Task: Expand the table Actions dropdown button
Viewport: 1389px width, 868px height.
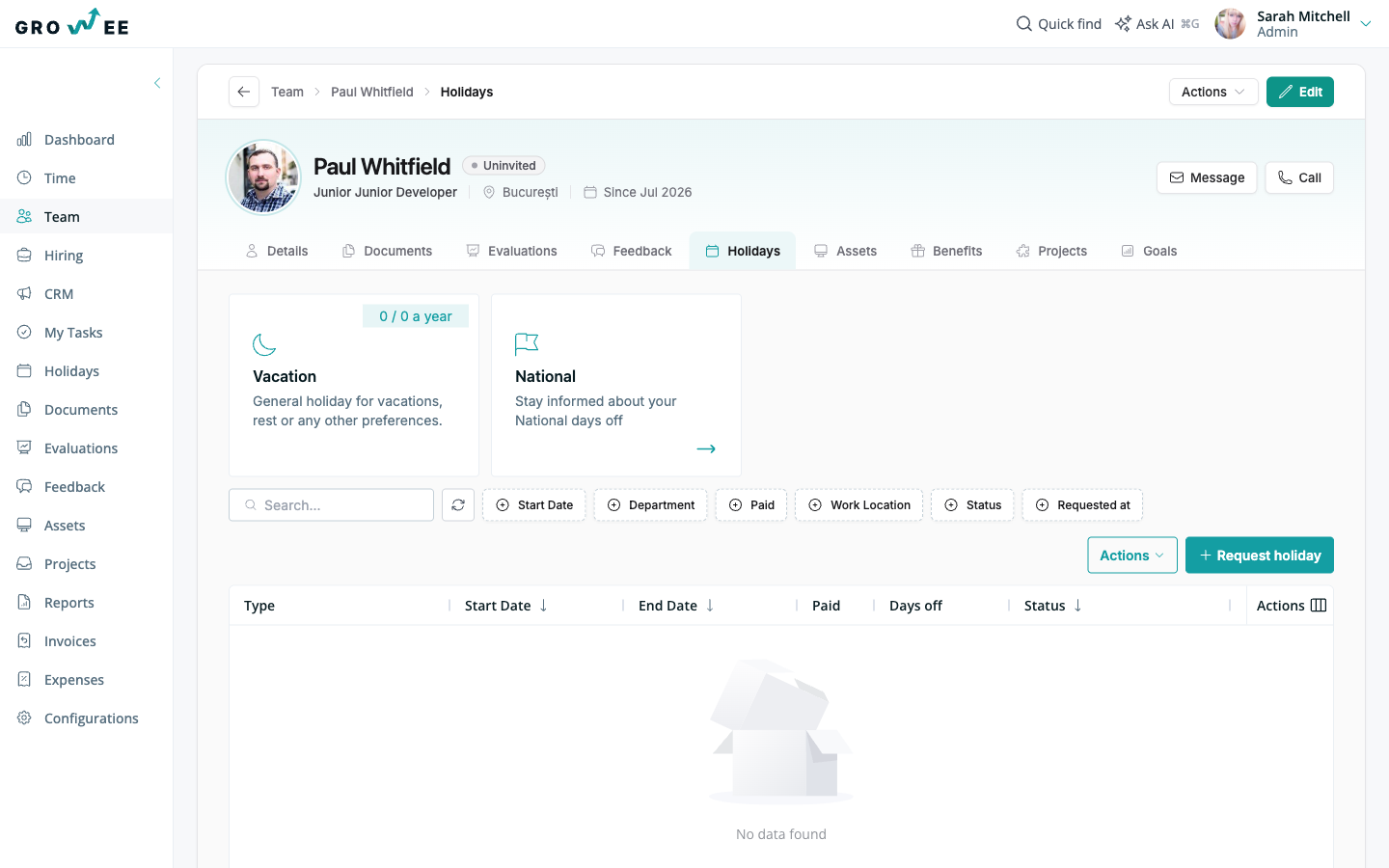Action: tap(1132, 556)
